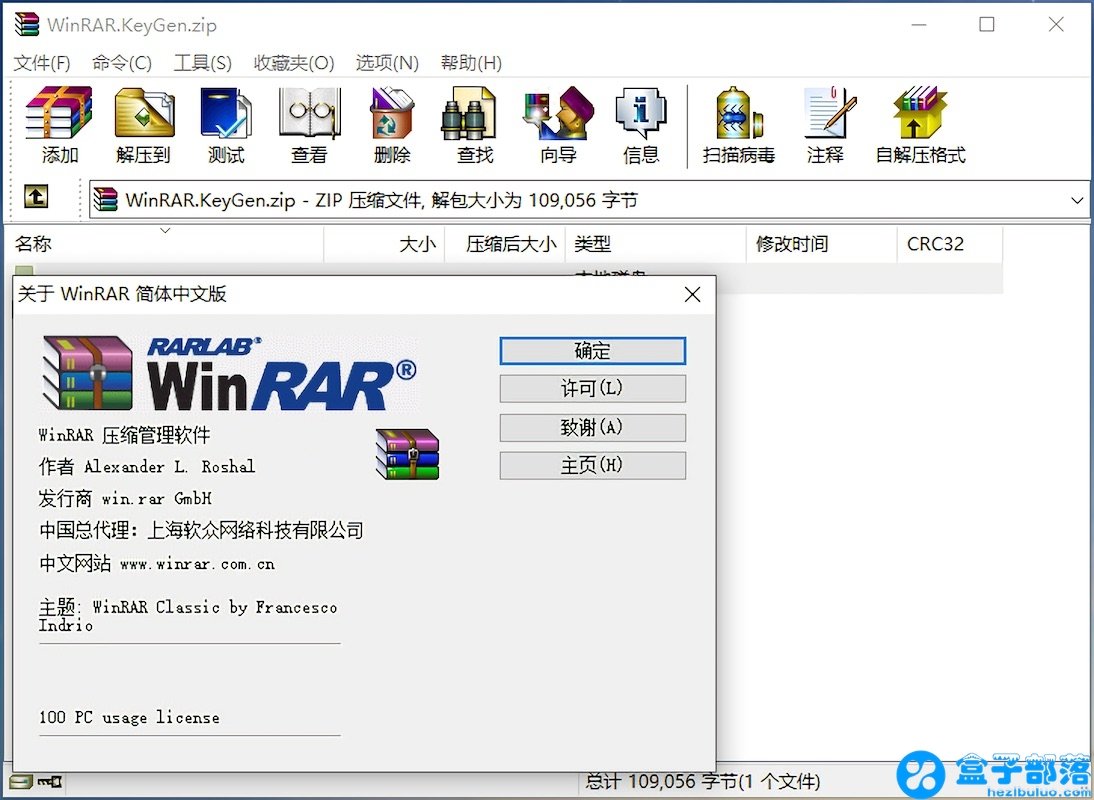Run 测试 (Test) archive icon

point(226,125)
